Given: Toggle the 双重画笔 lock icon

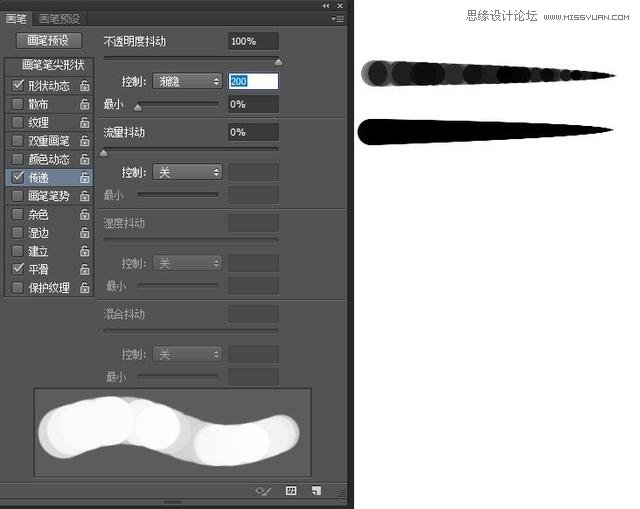Looking at the screenshot, I should click(84, 141).
